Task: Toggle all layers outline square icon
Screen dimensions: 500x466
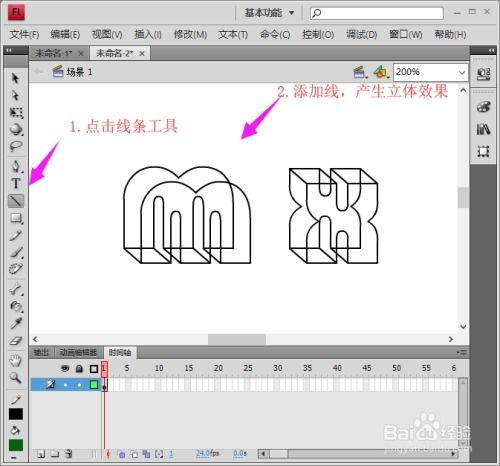Action: pyautogui.click(x=94, y=369)
